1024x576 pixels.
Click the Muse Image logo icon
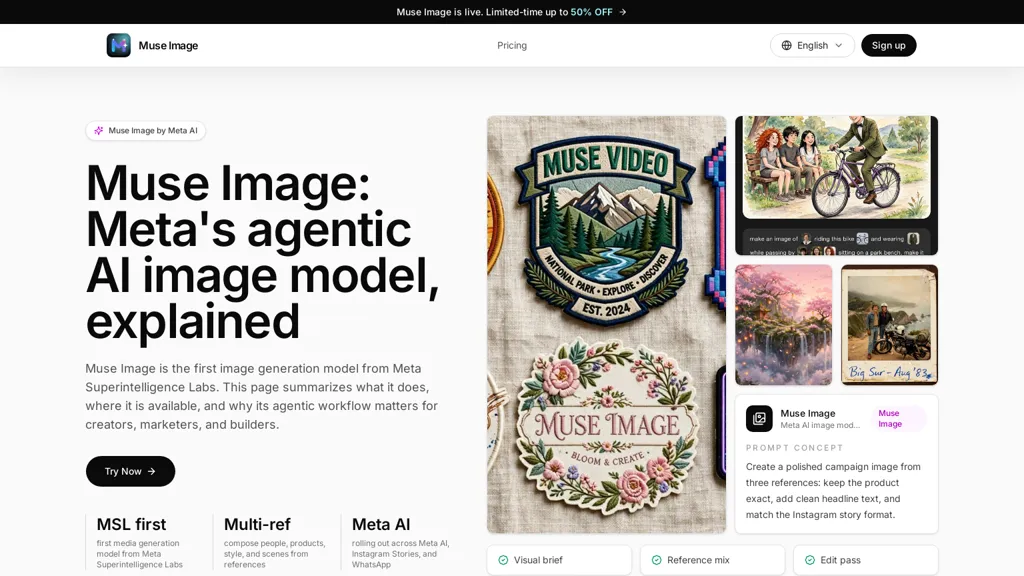pyautogui.click(x=118, y=45)
